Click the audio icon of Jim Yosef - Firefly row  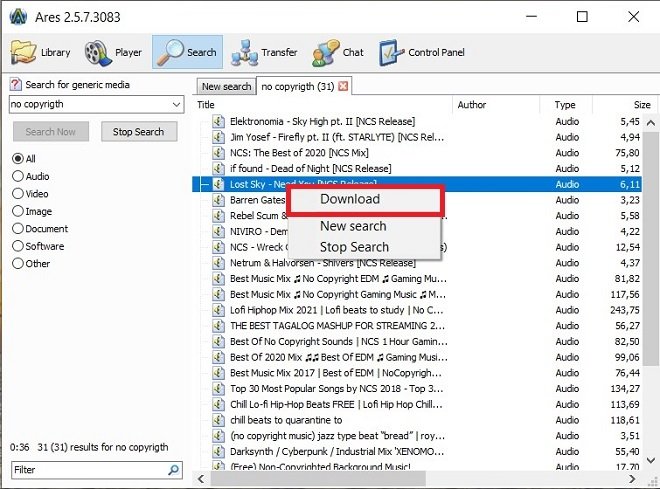(x=218, y=137)
